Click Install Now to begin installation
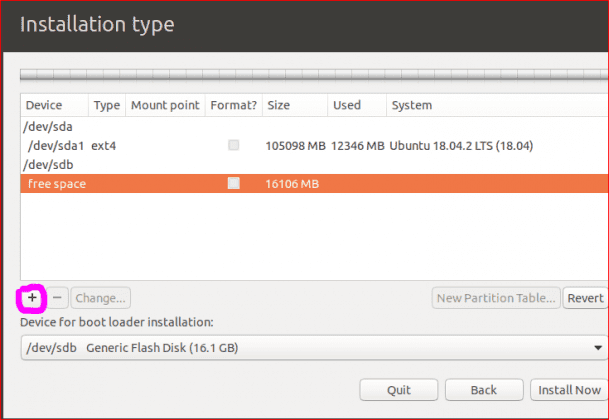Image resolution: width=609 pixels, height=420 pixels. click(566, 390)
